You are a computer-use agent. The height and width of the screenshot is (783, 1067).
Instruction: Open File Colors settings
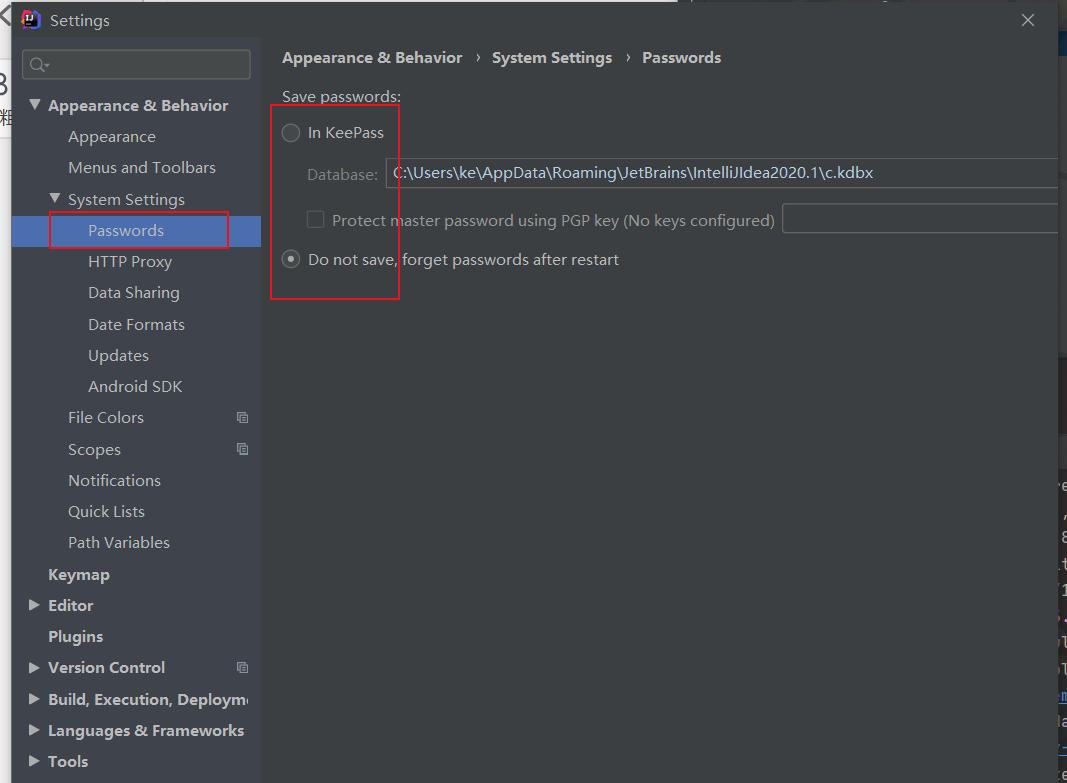(105, 418)
